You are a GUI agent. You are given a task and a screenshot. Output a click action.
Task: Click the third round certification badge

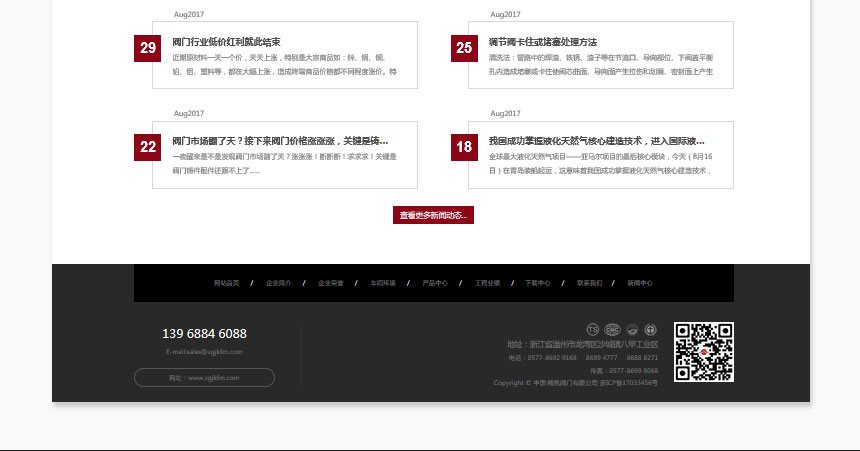click(632, 330)
